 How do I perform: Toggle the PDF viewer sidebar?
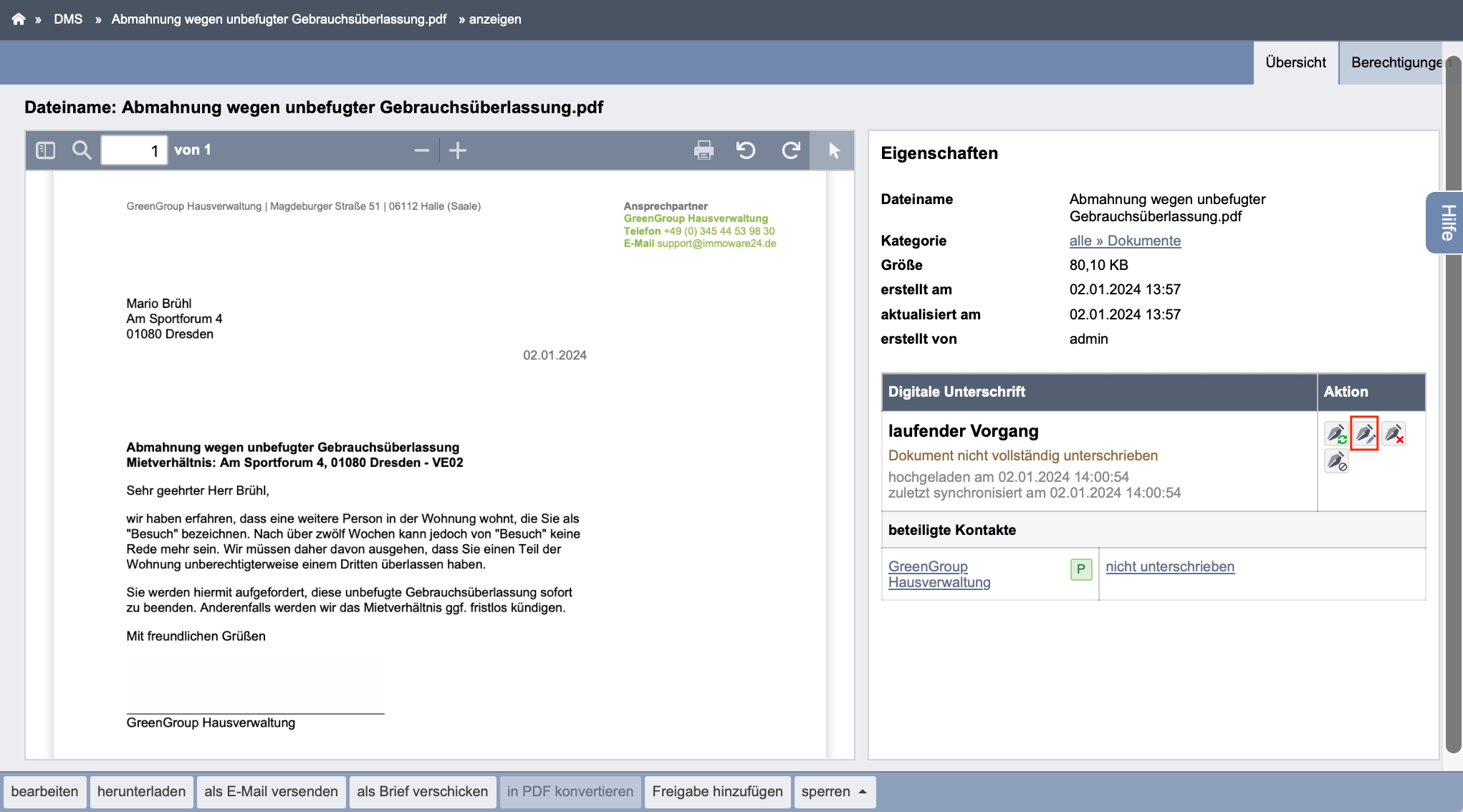[46, 150]
